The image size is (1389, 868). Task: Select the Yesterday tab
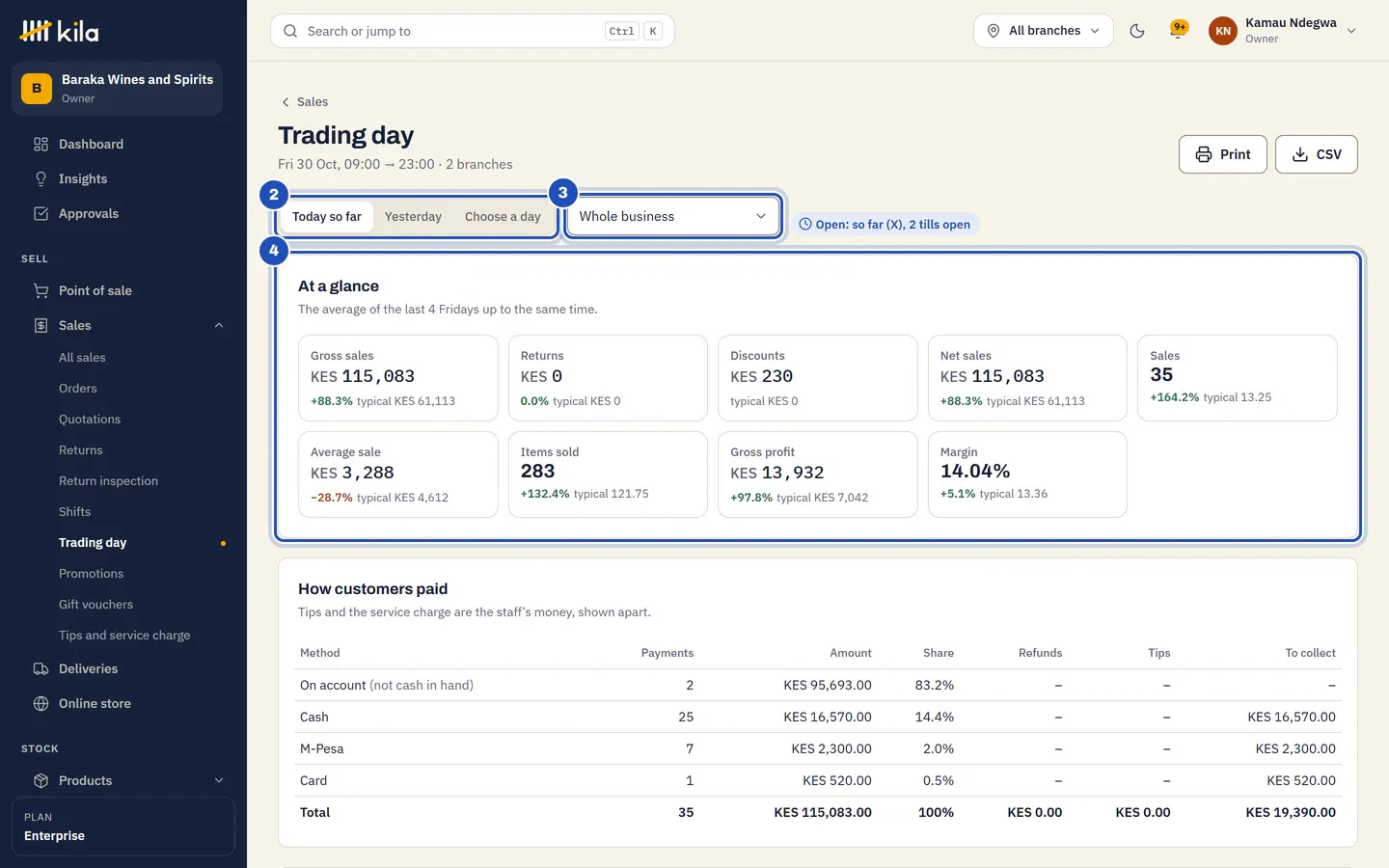pos(413,217)
